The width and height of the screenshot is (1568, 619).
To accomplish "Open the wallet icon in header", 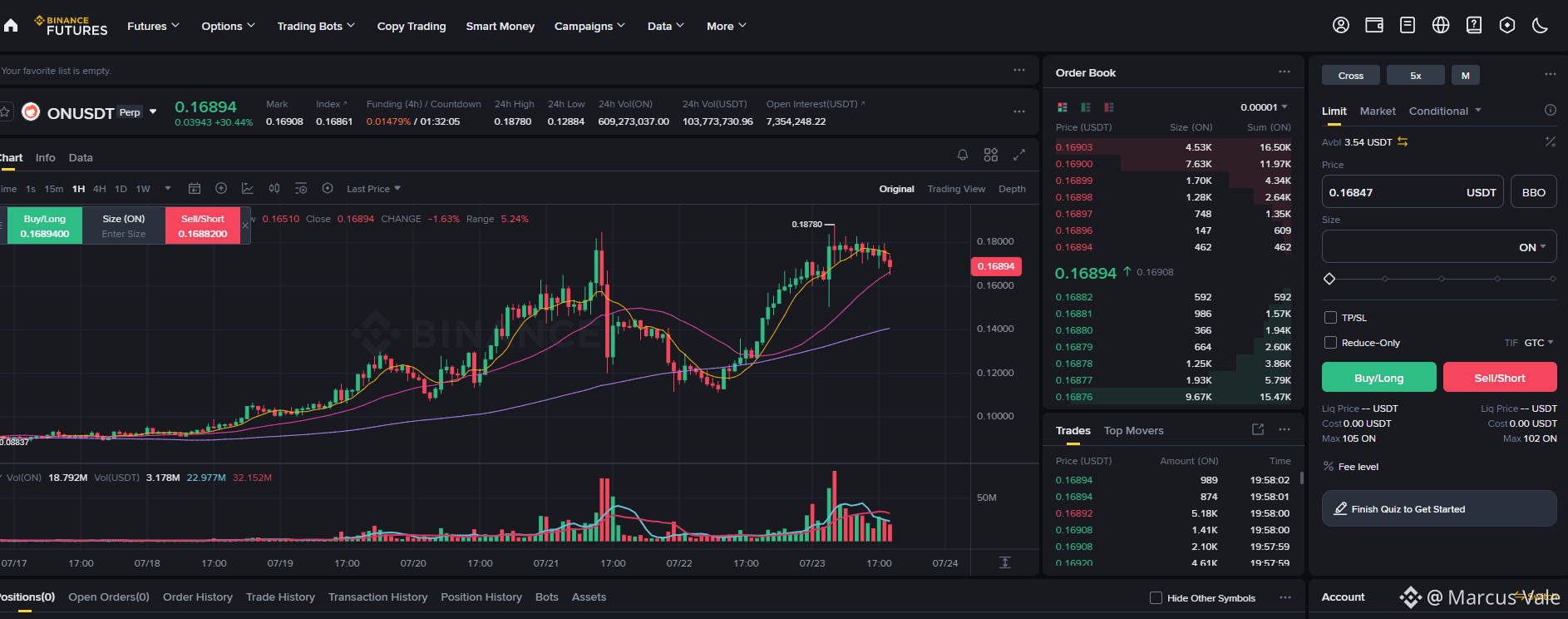I will click(1374, 25).
